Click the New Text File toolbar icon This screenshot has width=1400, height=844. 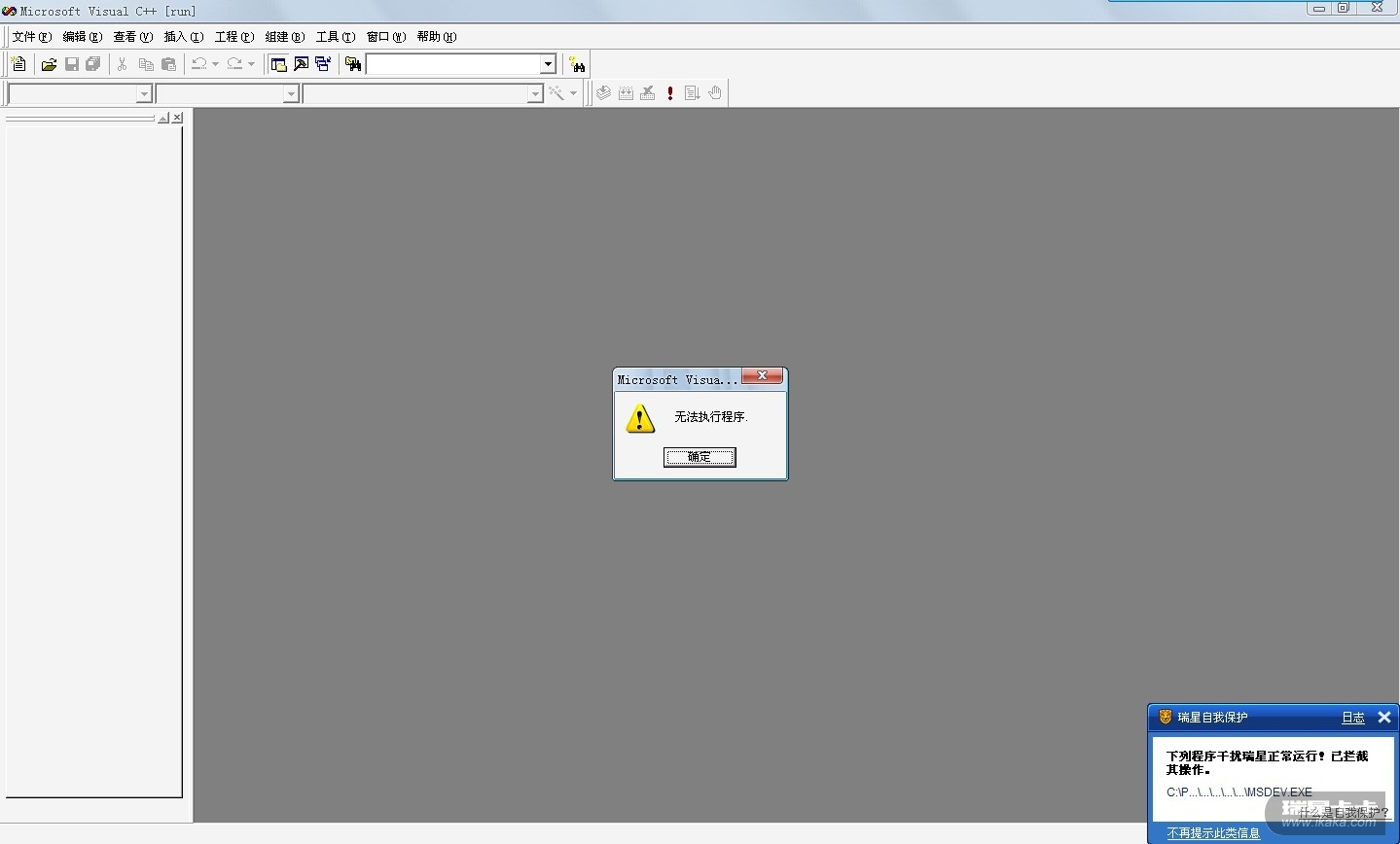18,64
